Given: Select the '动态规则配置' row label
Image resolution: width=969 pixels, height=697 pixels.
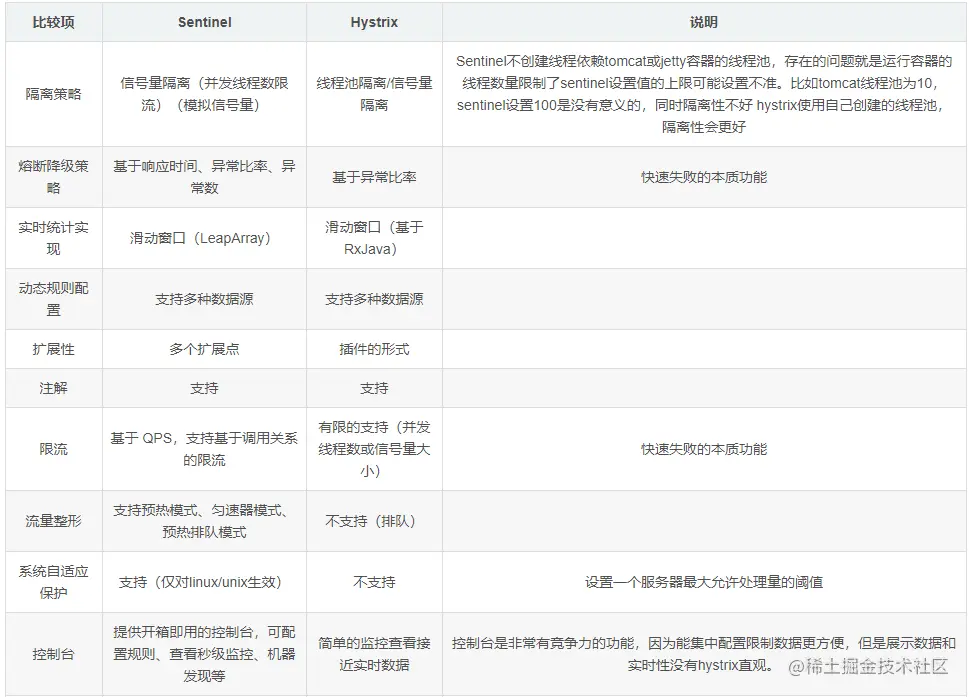Looking at the screenshot, I should 54,298.
